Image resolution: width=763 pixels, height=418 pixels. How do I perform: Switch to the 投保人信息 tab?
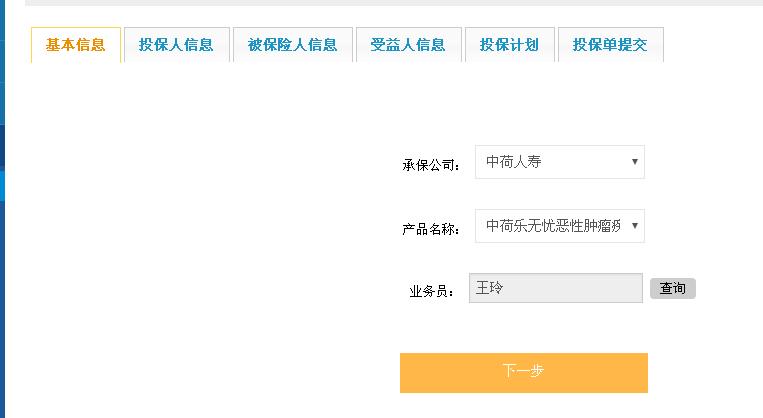click(x=176, y=45)
